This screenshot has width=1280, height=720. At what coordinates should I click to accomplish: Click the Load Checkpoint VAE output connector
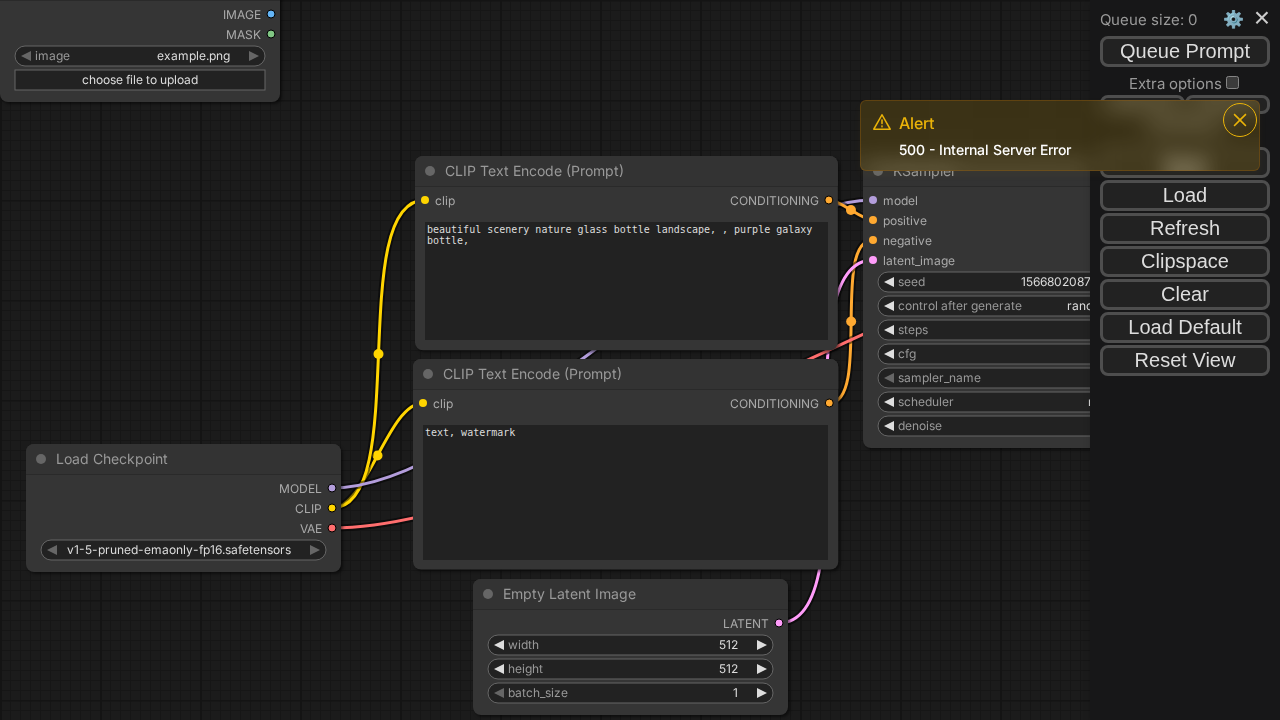coord(332,528)
